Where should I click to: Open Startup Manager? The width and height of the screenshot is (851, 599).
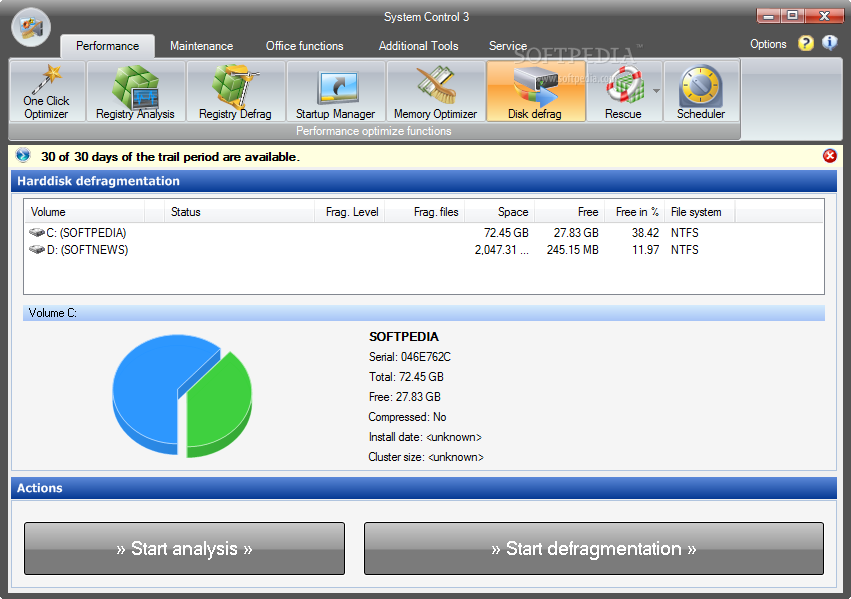pyautogui.click(x=335, y=91)
